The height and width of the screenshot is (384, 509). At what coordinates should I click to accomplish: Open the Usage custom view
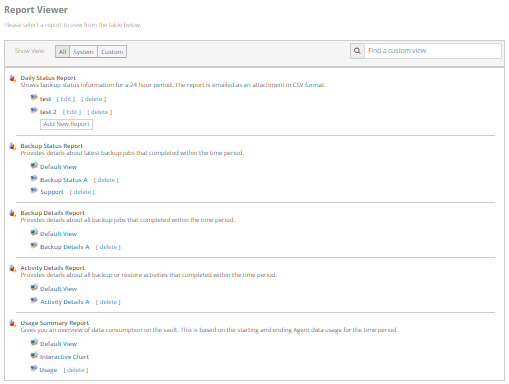pyautogui.click(x=48, y=370)
